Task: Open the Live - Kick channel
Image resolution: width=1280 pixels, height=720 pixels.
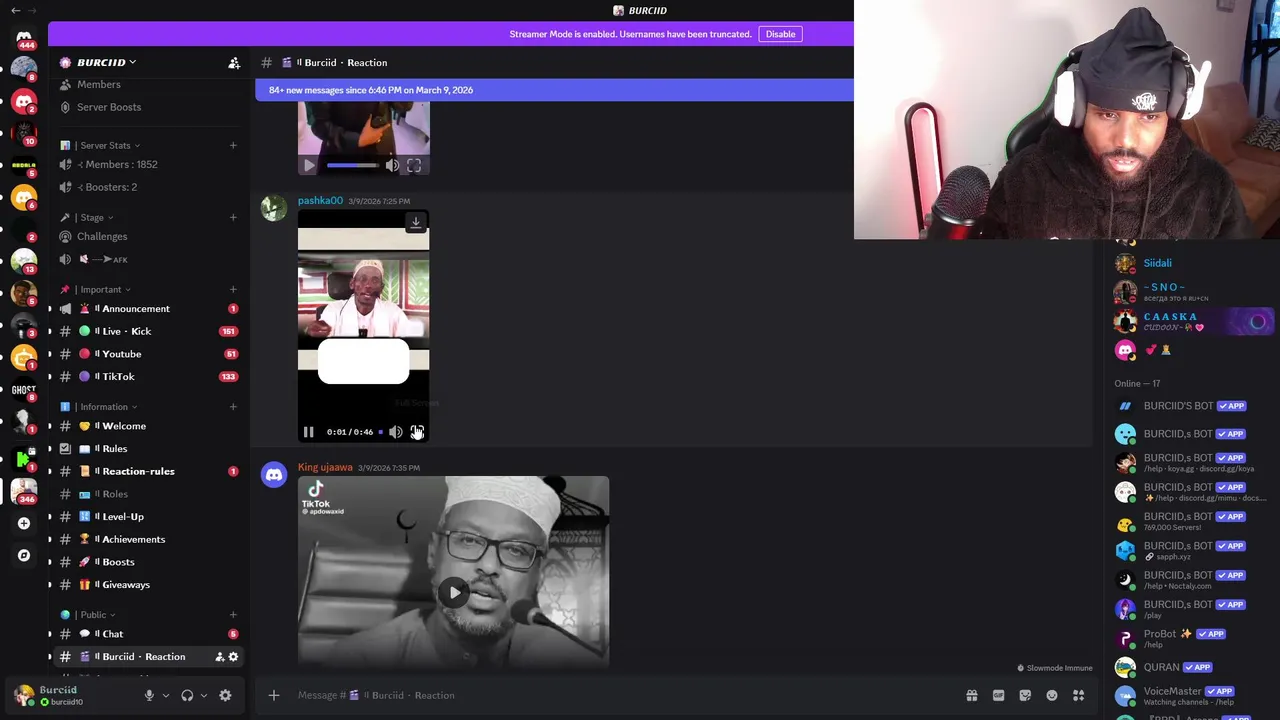Action: click(148, 331)
